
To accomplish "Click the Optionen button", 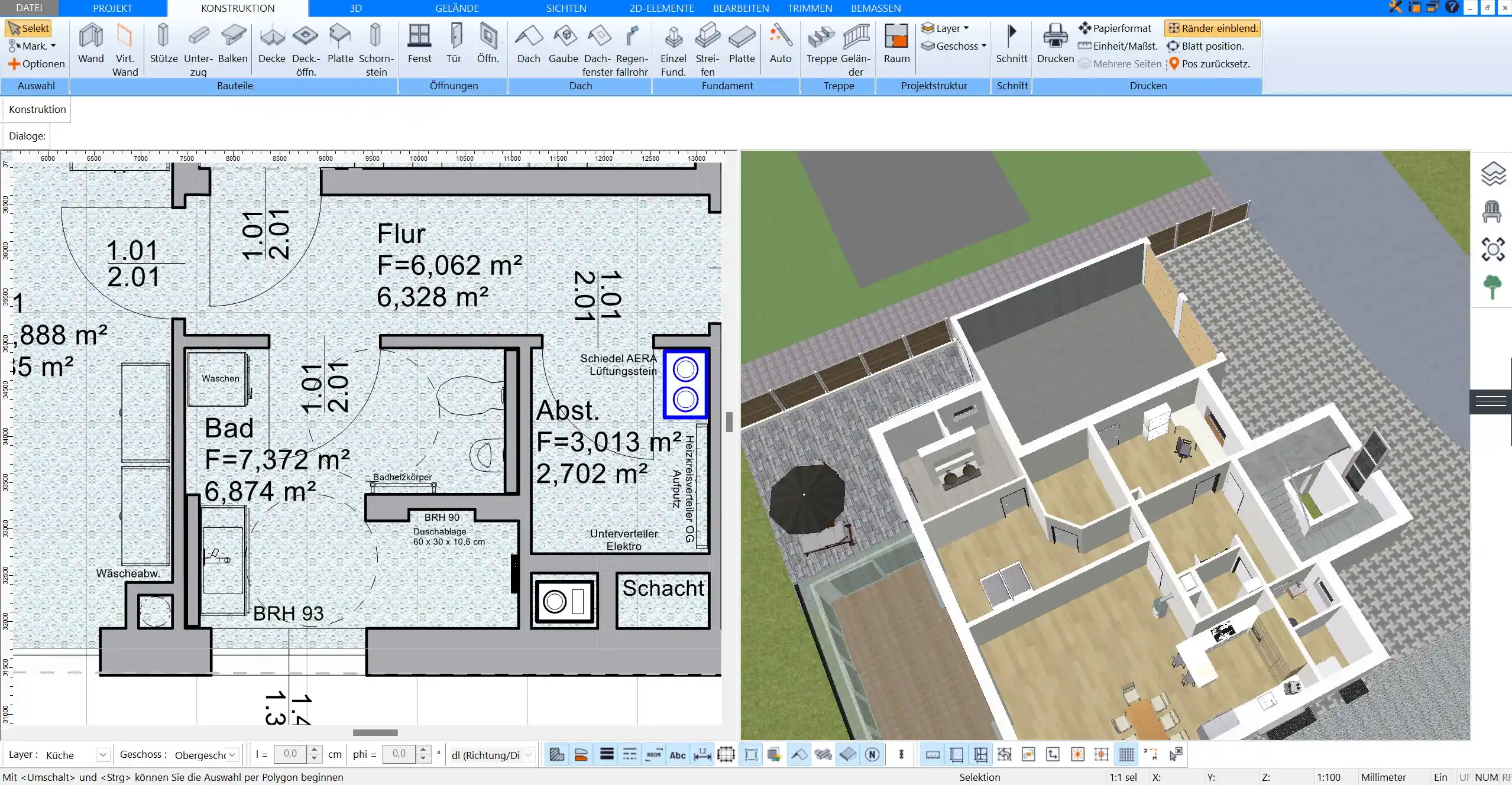I will (x=37, y=64).
